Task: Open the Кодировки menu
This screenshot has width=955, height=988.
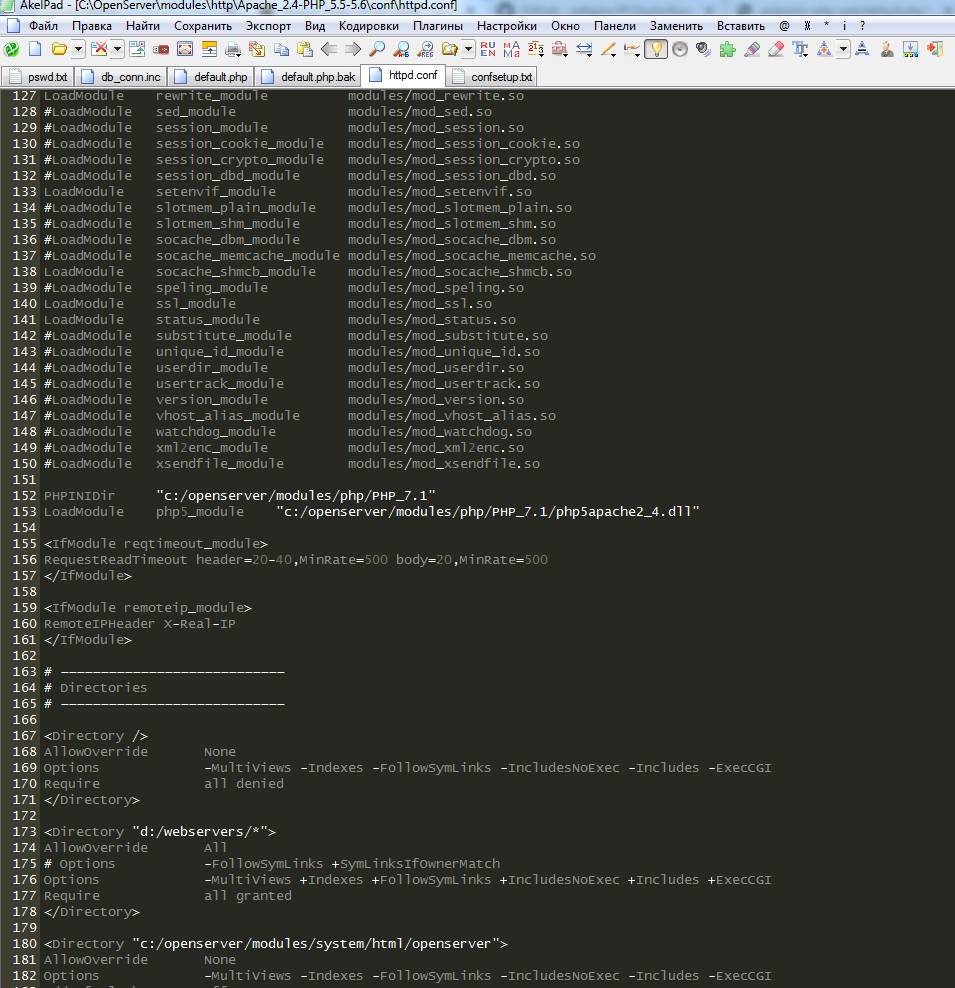Action: pos(368,25)
